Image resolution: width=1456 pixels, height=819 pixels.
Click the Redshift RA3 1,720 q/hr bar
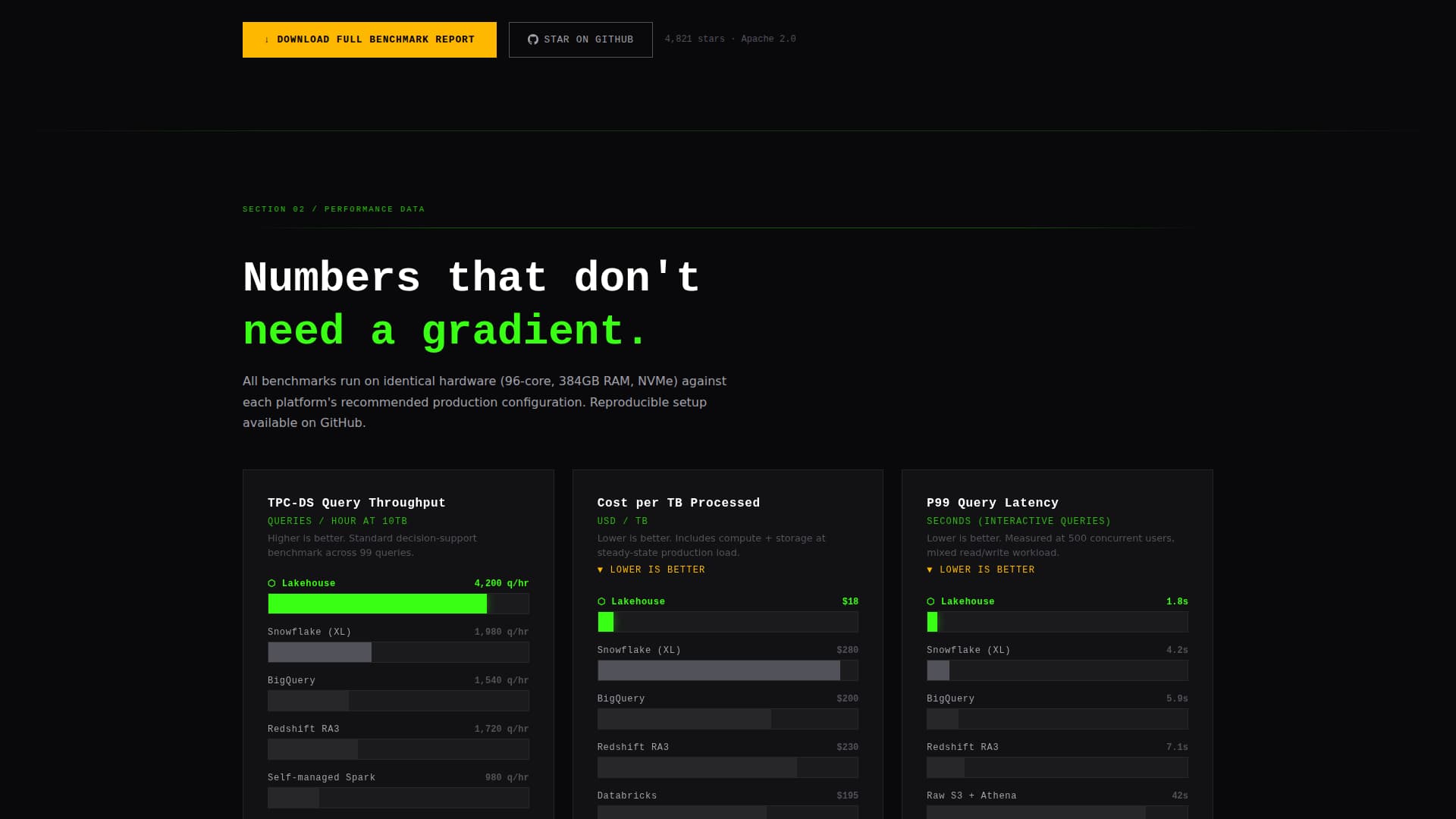313,749
